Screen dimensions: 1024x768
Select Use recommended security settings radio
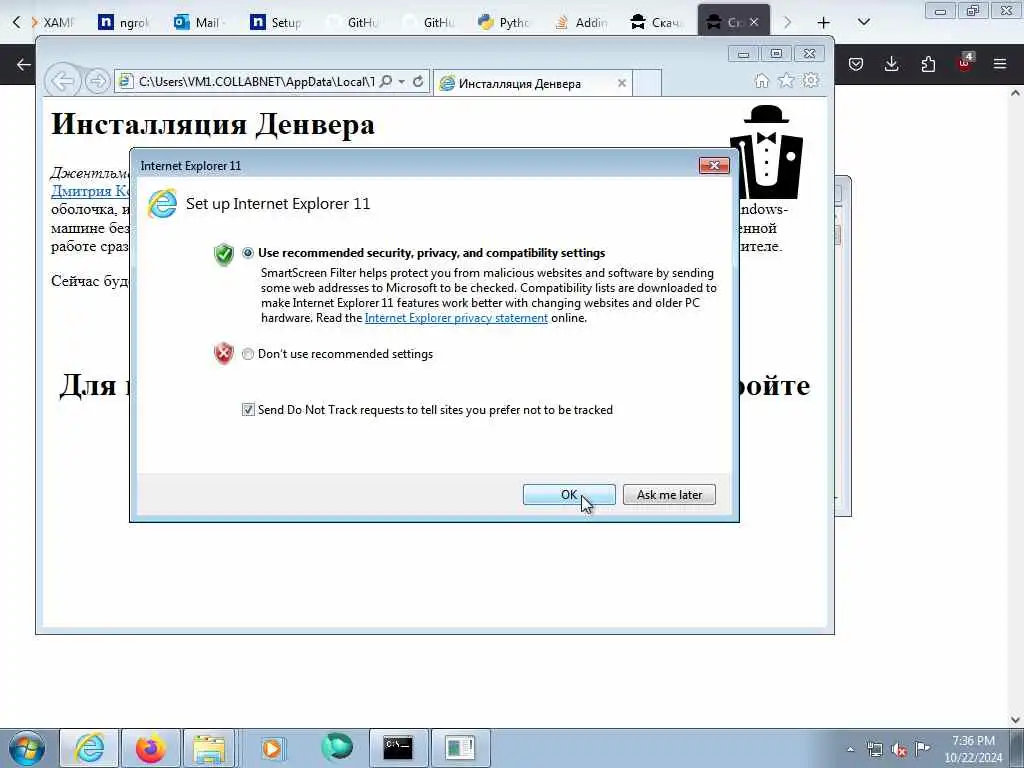(248, 253)
